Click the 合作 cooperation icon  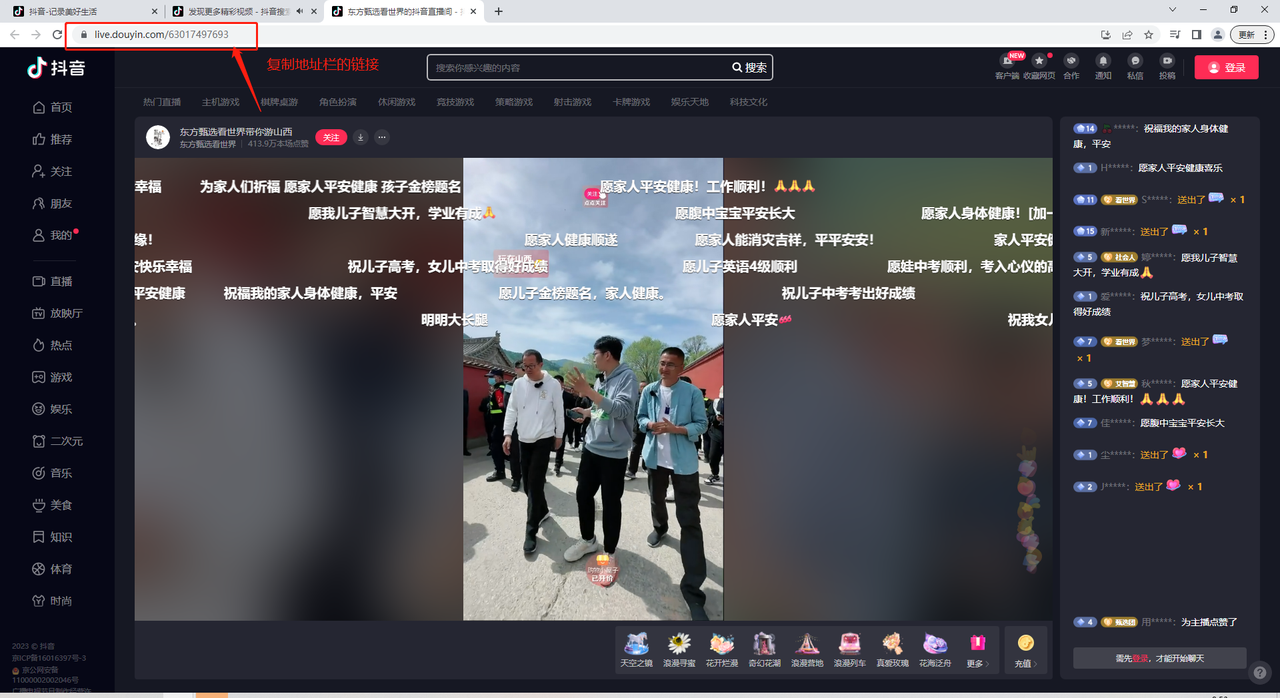point(1071,67)
